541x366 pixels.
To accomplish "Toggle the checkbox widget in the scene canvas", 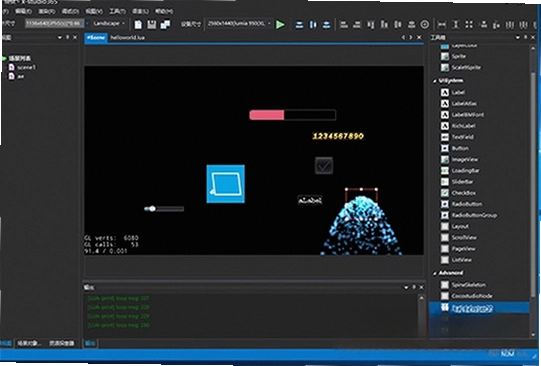I will (x=324, y=166).
